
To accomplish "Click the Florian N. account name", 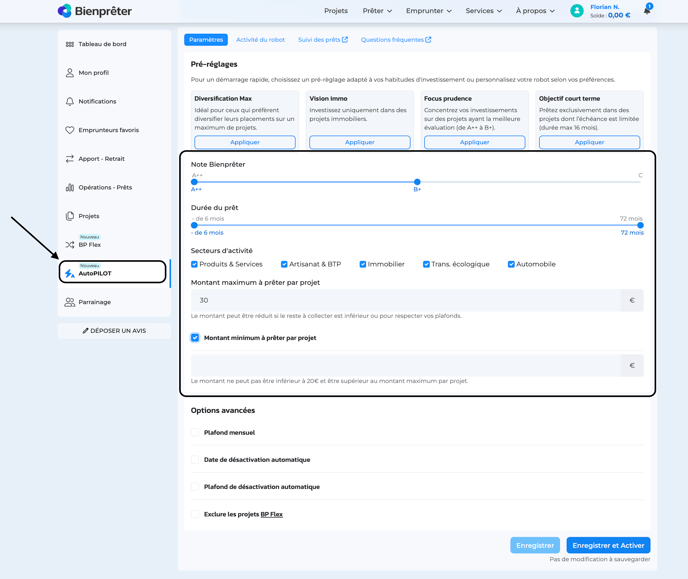I will click(x=605, y=7).
